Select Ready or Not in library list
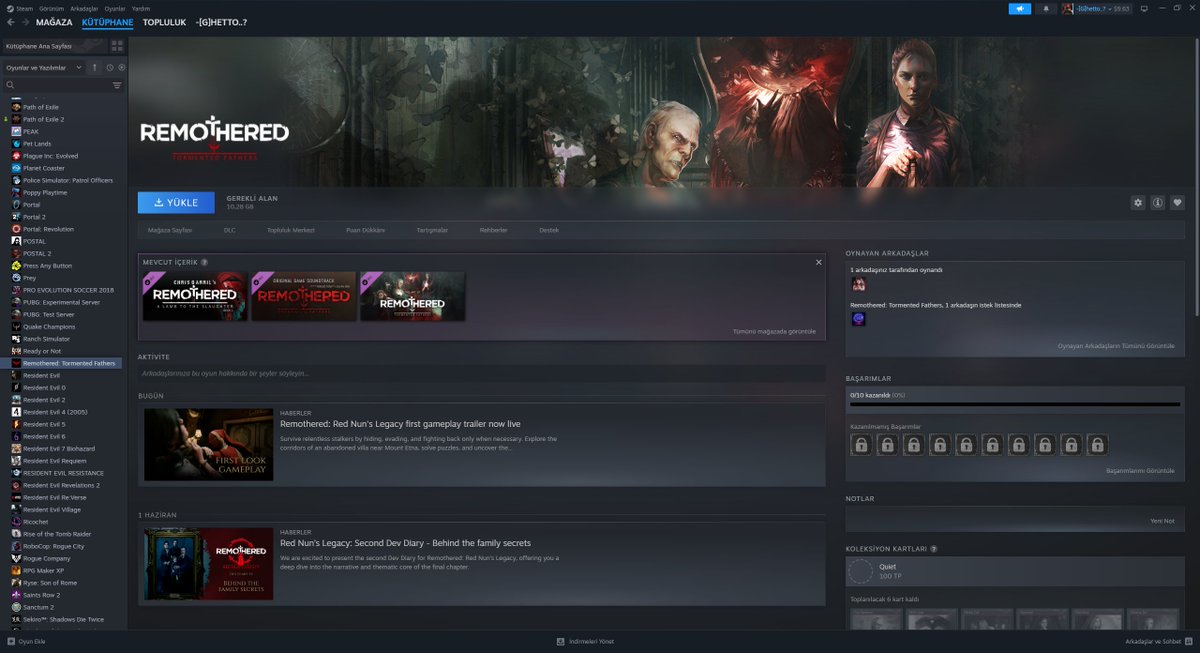1200x653 pixels. tap(41, 351)
